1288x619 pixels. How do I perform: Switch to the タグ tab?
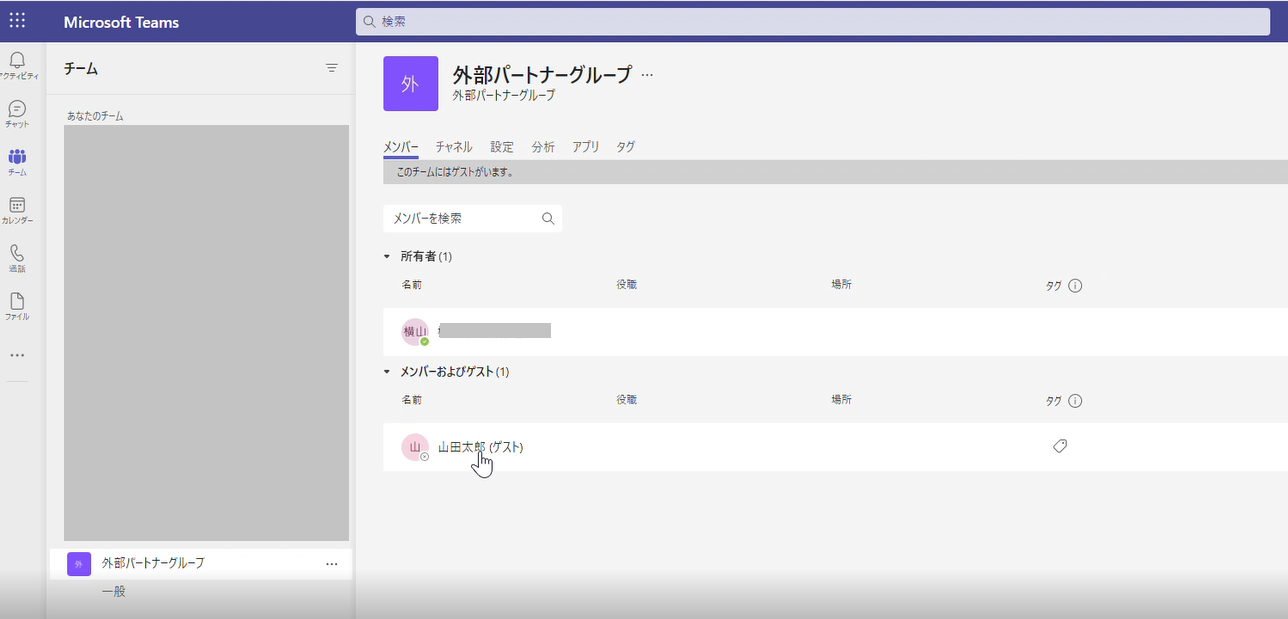click(626, 147)
